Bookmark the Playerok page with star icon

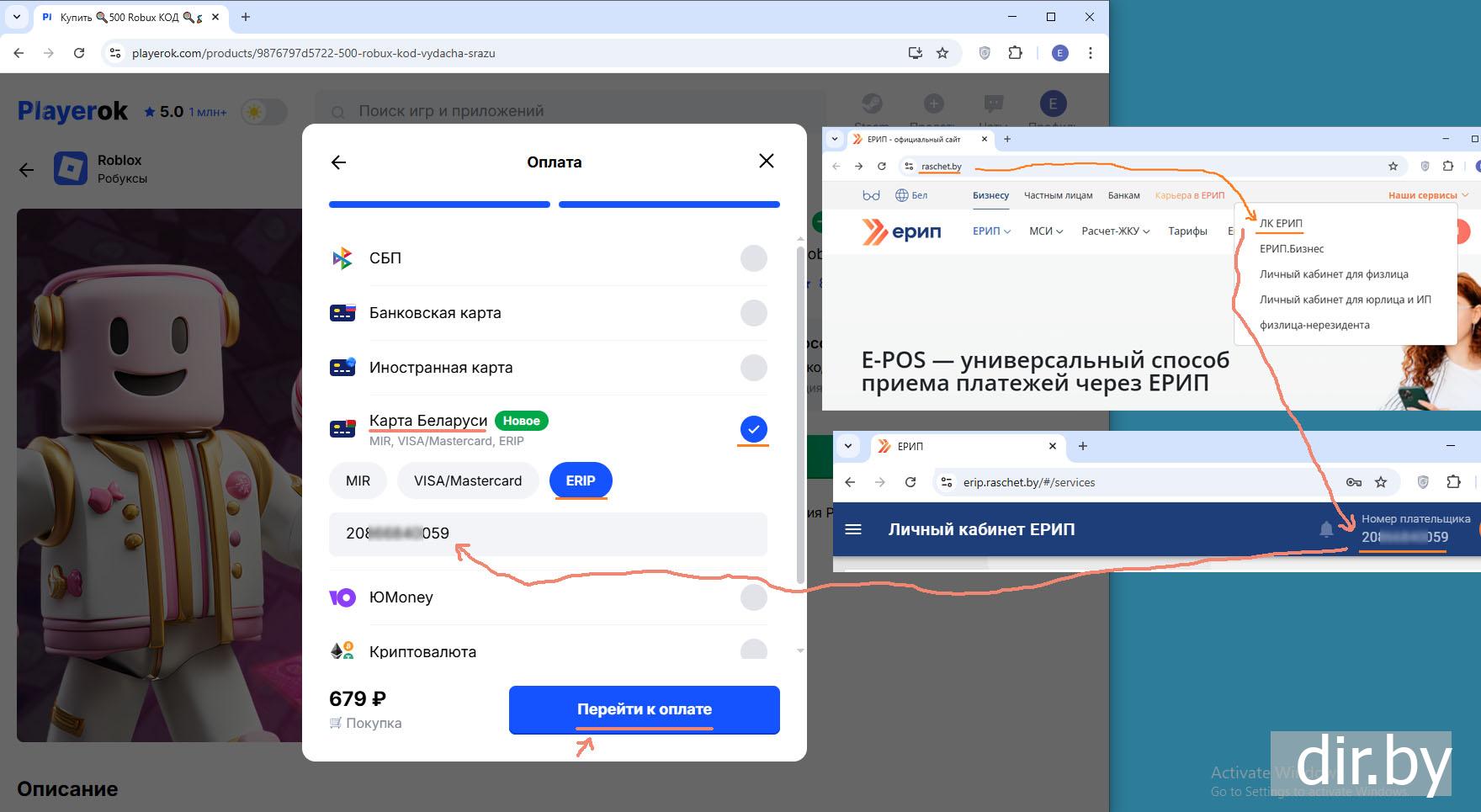[942, 53]
